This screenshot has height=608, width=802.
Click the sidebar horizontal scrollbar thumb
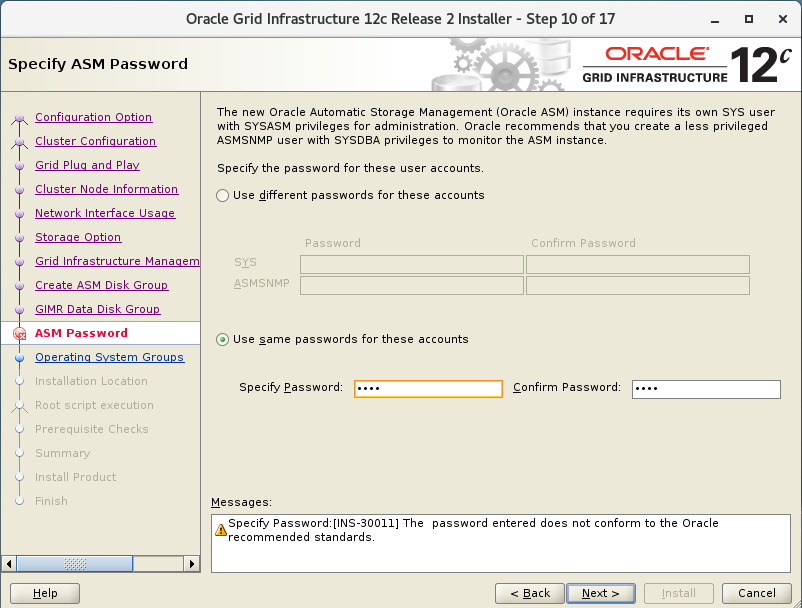pos(75,564)
